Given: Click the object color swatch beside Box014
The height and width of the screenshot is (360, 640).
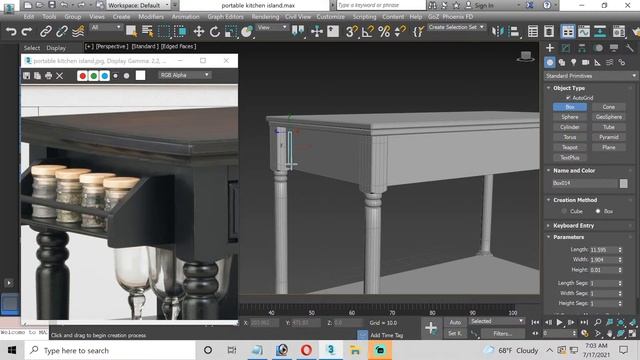Looking at the screenshot, I should [623, 183].
